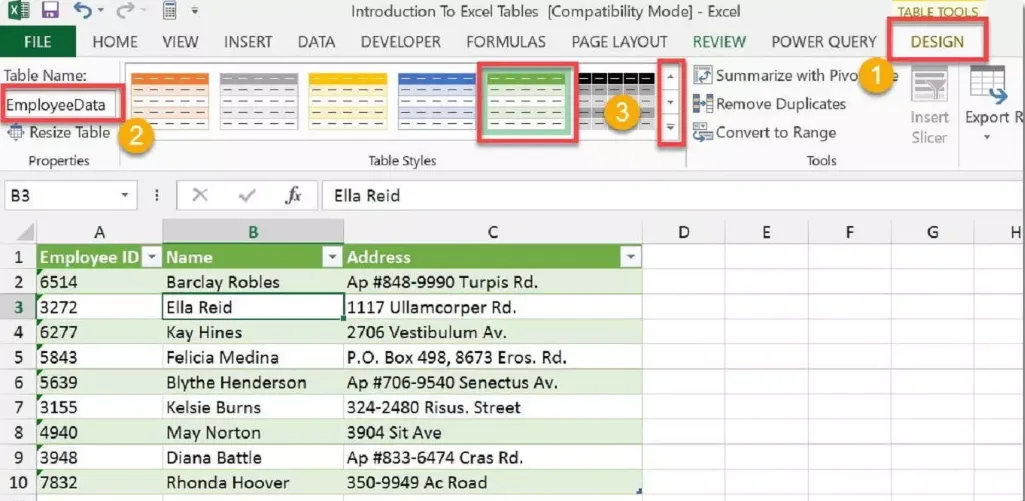Image resolution: width=1025 pixels, height=501 pixels.
Task: Click the Table Name input field
Action: coord(60,104)
